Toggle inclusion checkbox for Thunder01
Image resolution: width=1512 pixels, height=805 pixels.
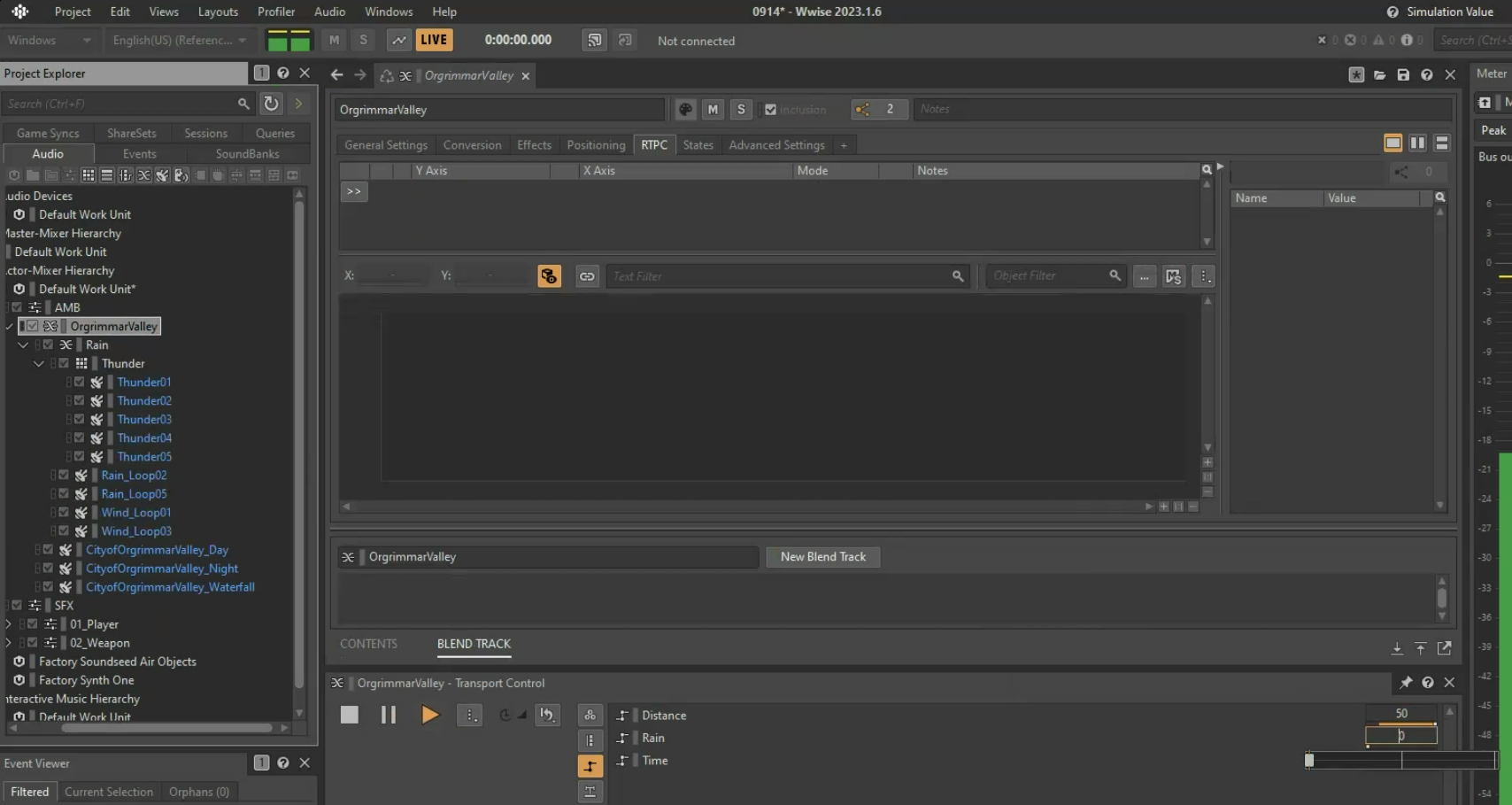tap(80, 382)
